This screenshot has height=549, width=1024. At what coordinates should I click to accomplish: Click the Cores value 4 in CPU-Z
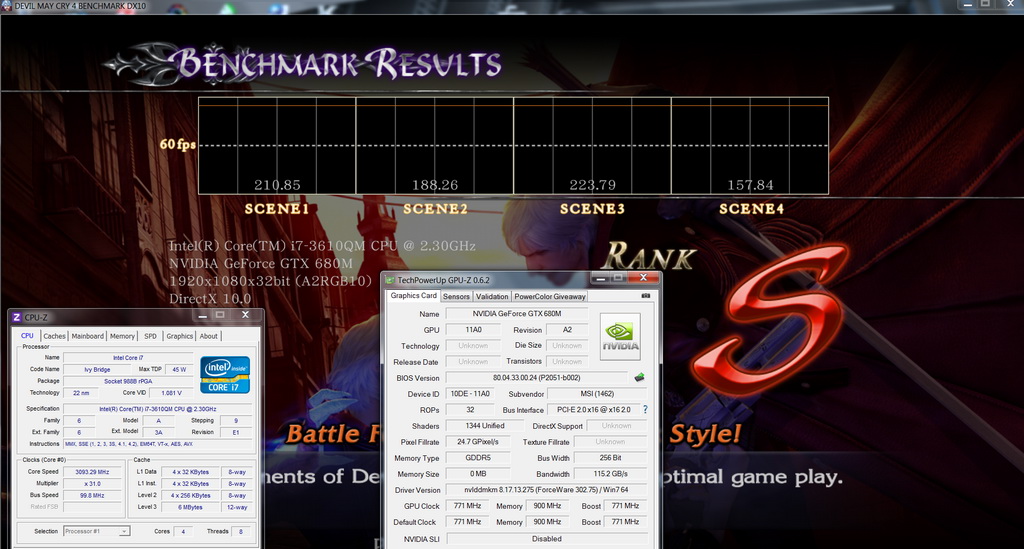coord(183,531)
